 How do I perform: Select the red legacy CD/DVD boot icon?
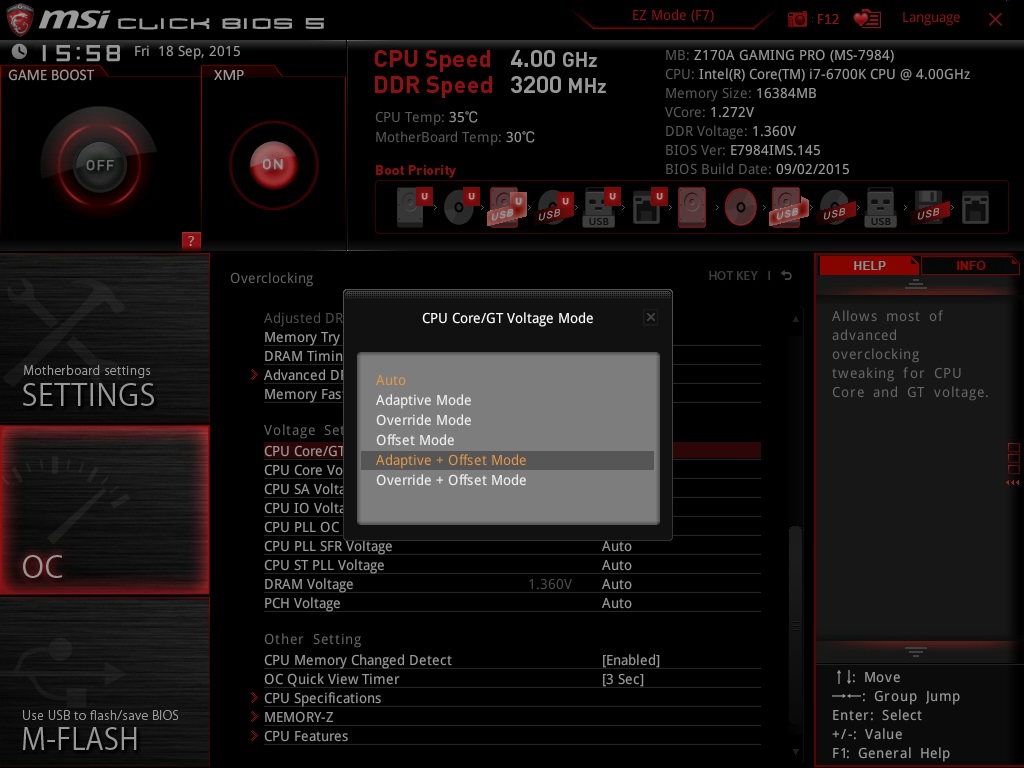click(741, 208)
